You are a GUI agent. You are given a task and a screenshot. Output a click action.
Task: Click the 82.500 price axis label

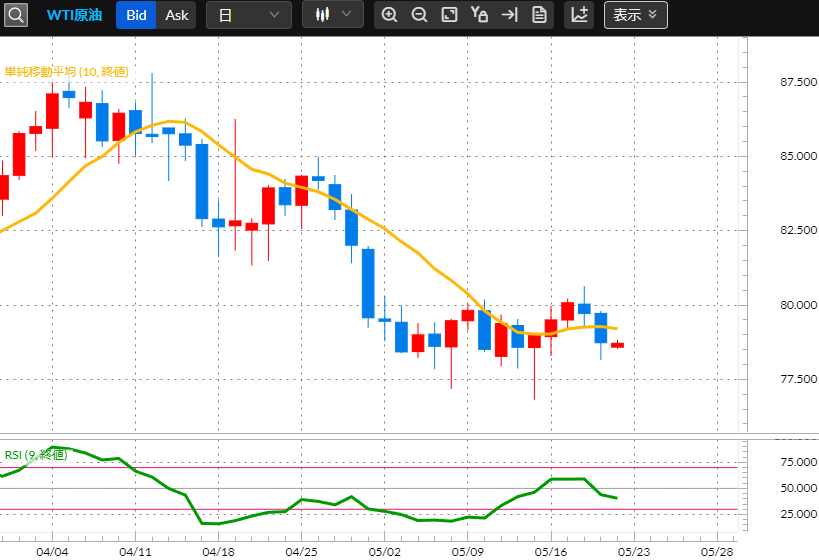click(x=798, y=230)
